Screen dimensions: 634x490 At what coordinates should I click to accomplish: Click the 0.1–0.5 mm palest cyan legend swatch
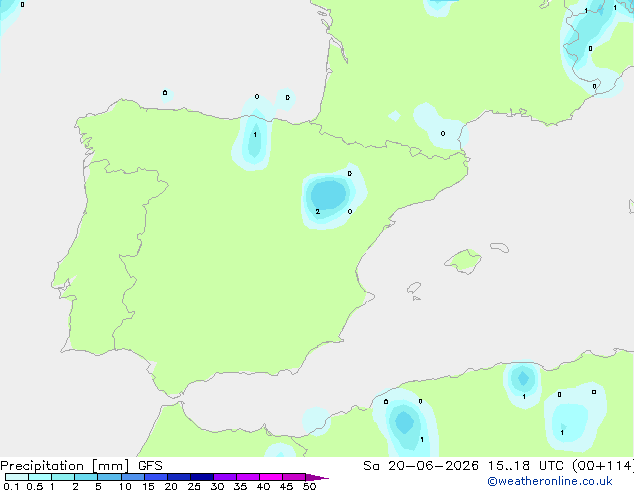[17, 477]
